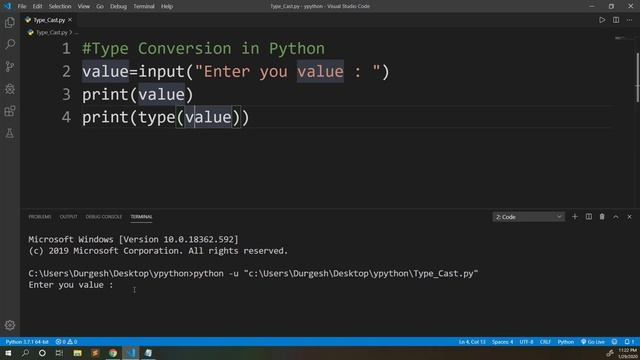640x360 pixels.
Task: Split the terminal panel
Action: tap(589, 217)
